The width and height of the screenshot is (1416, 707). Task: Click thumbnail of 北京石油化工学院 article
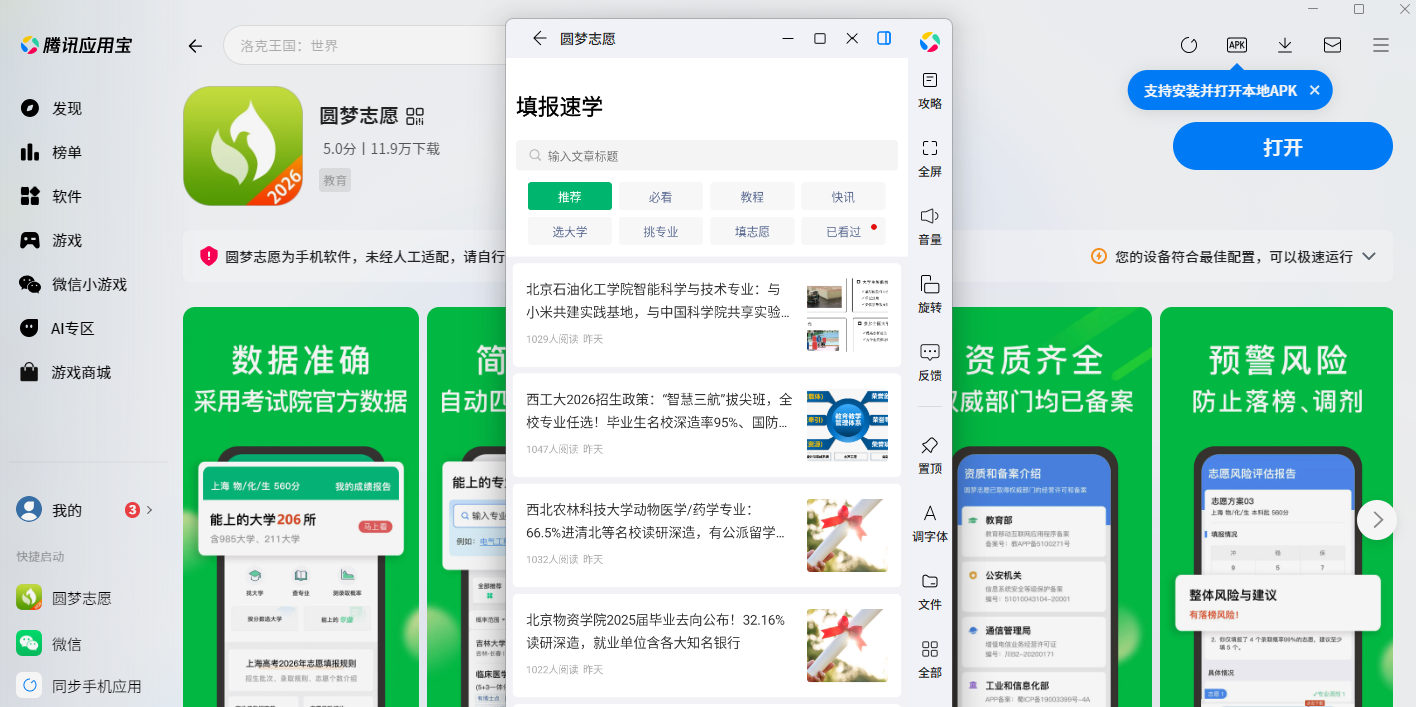pyautogui.click(x=847, y=315)
